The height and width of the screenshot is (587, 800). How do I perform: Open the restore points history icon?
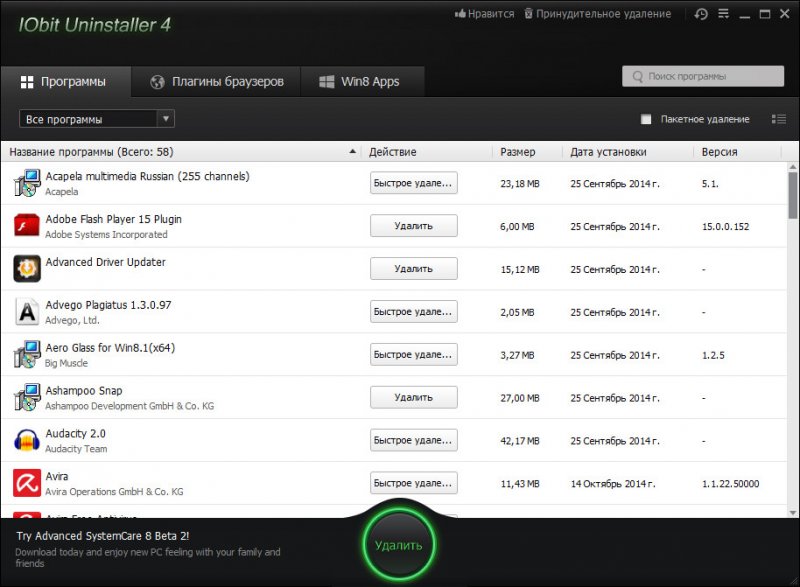click(x=701, y=14)
